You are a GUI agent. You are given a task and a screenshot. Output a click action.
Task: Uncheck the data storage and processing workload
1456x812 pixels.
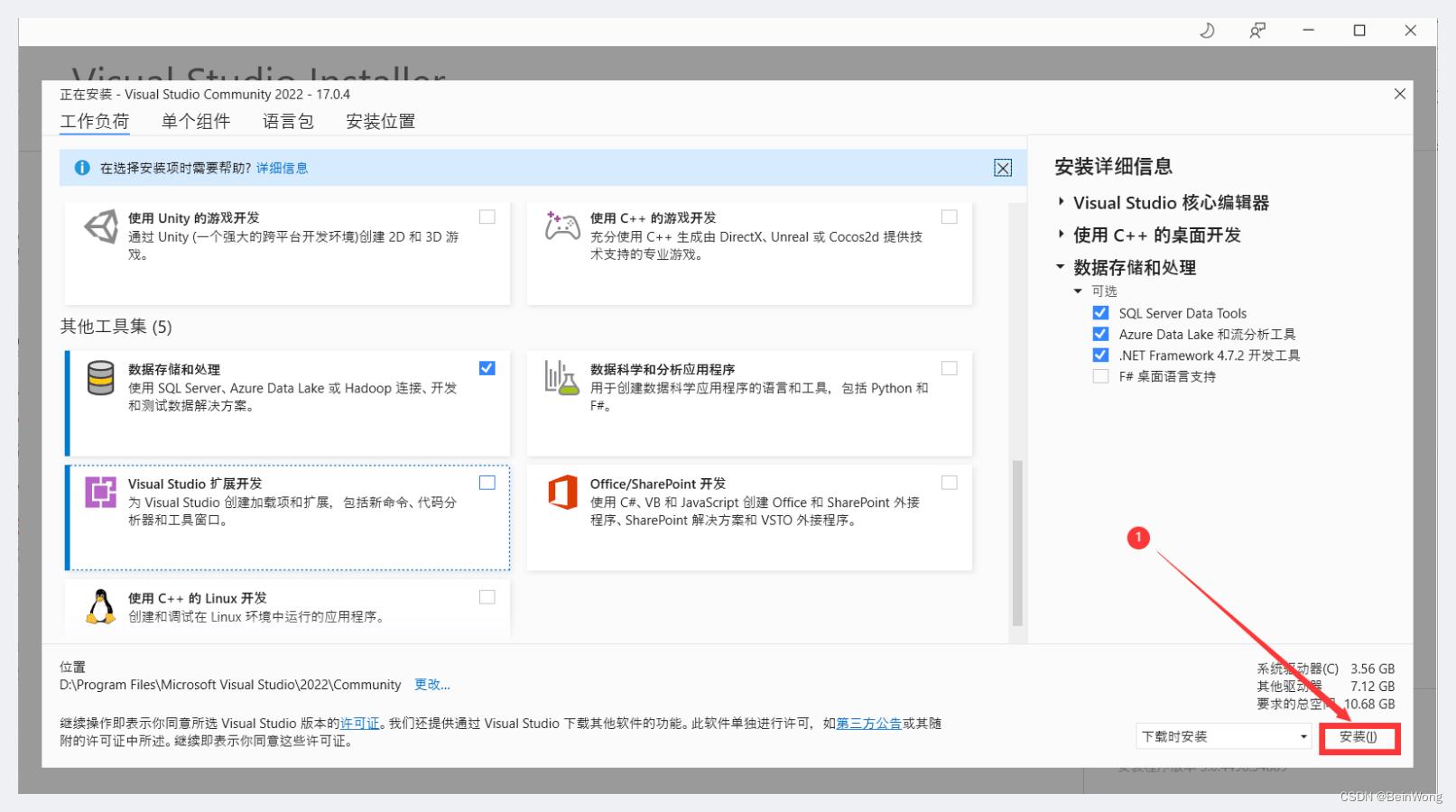pos(487,368)
